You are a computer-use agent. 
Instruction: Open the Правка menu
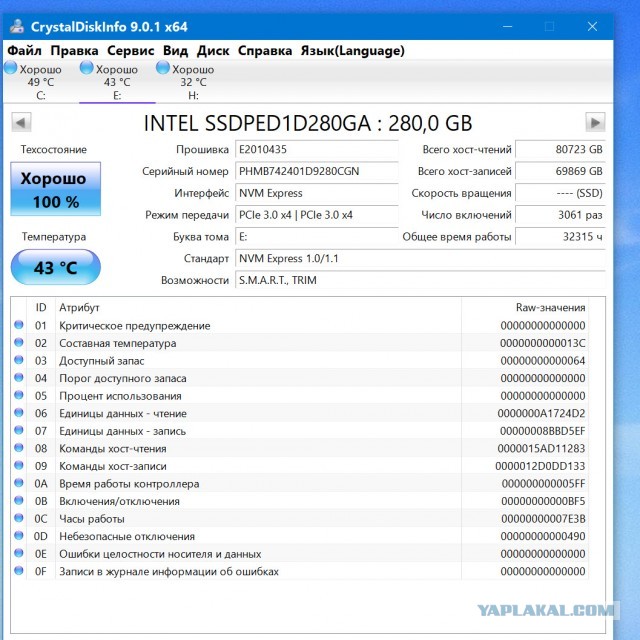(x=74, y=51)
